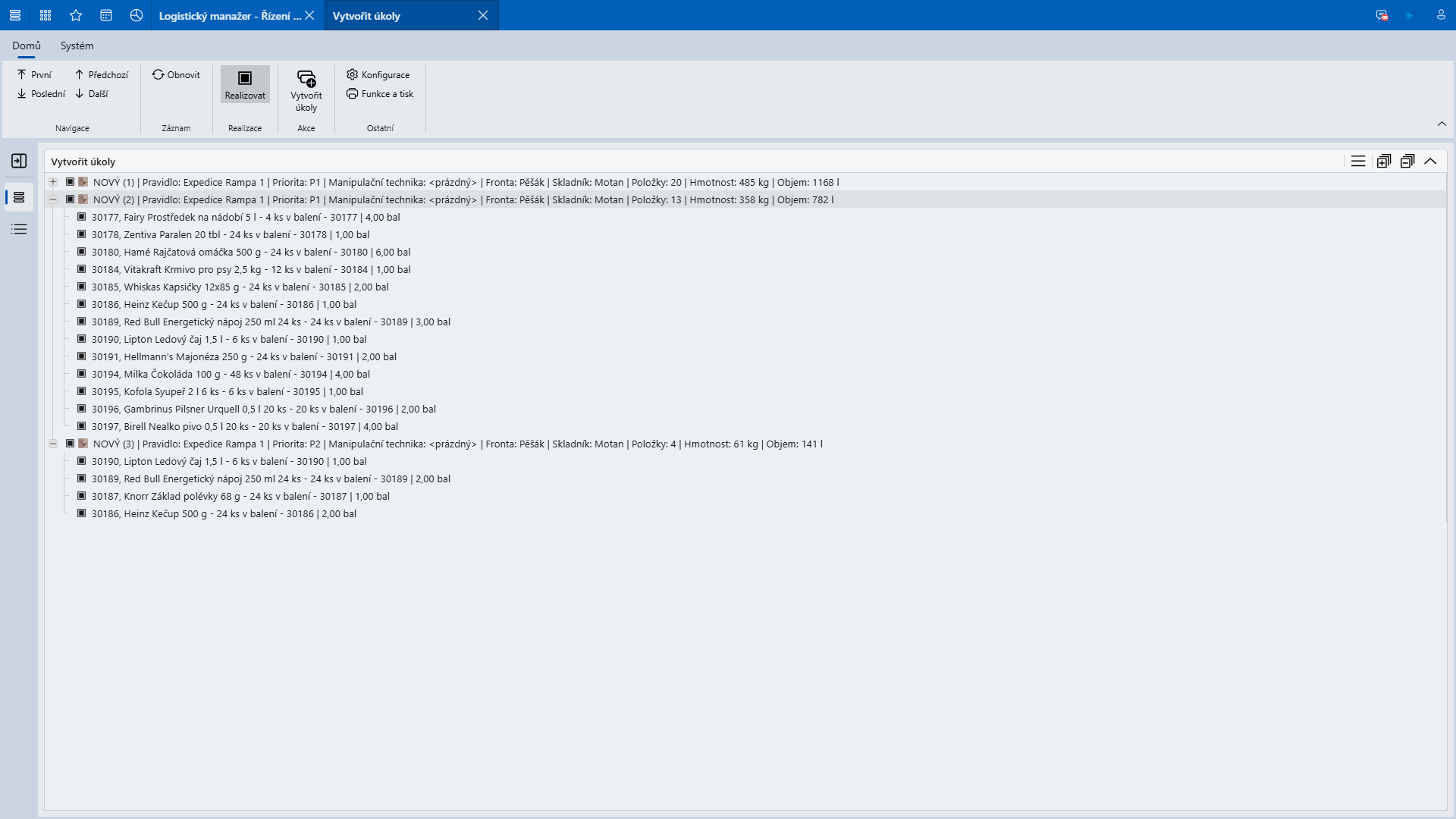Collapse the NOVÝ (3) tree node

click(x=53, y=444)
